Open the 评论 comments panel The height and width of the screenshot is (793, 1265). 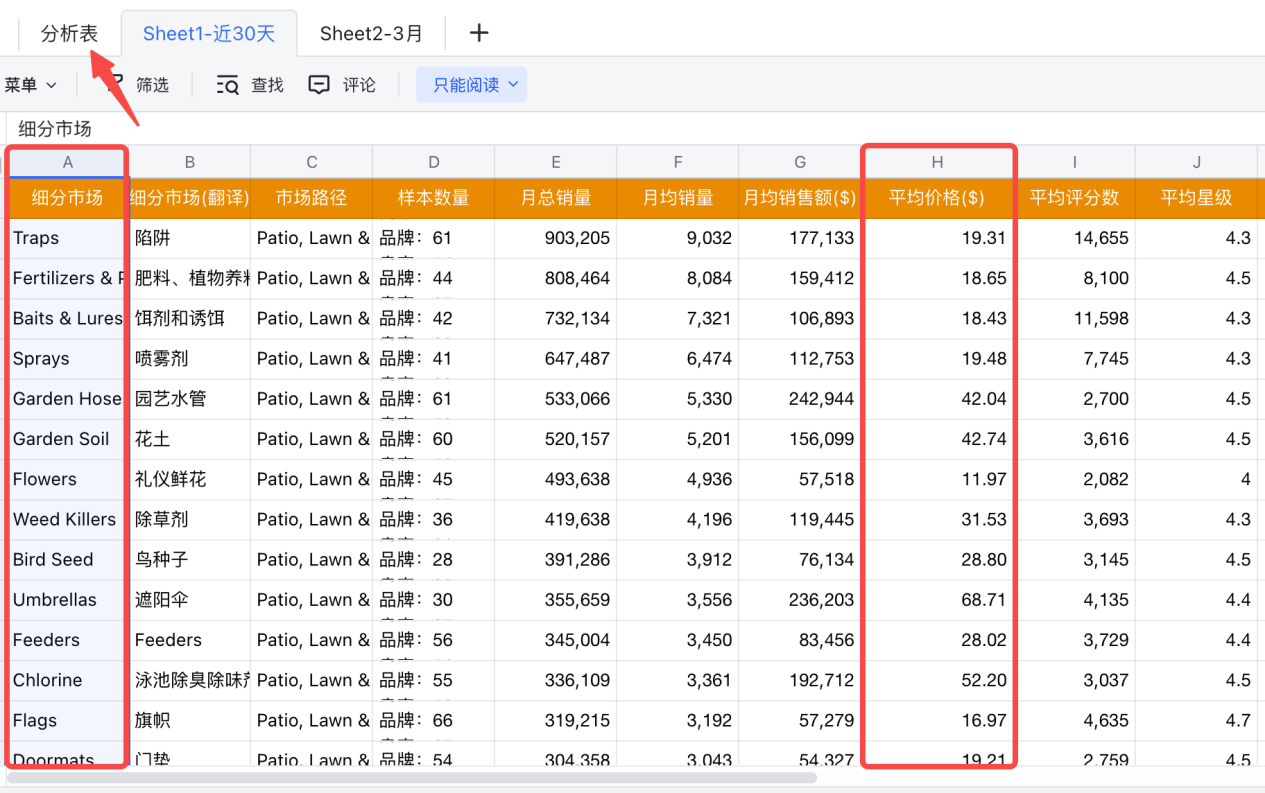coord(358,84)
